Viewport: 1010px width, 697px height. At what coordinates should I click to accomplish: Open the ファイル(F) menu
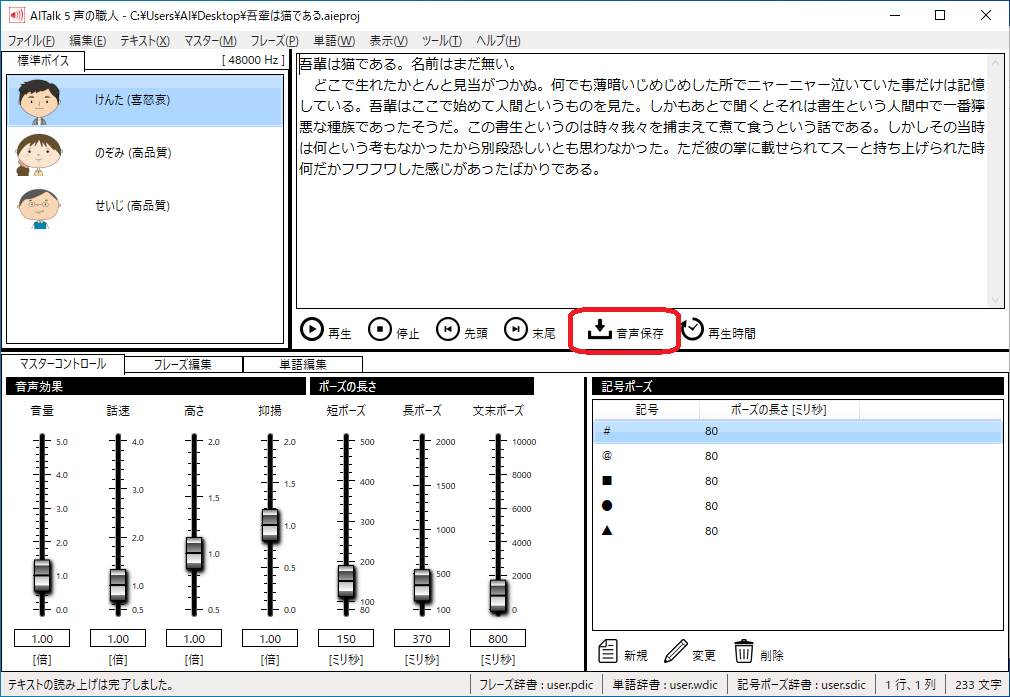[x=31, y=41]
